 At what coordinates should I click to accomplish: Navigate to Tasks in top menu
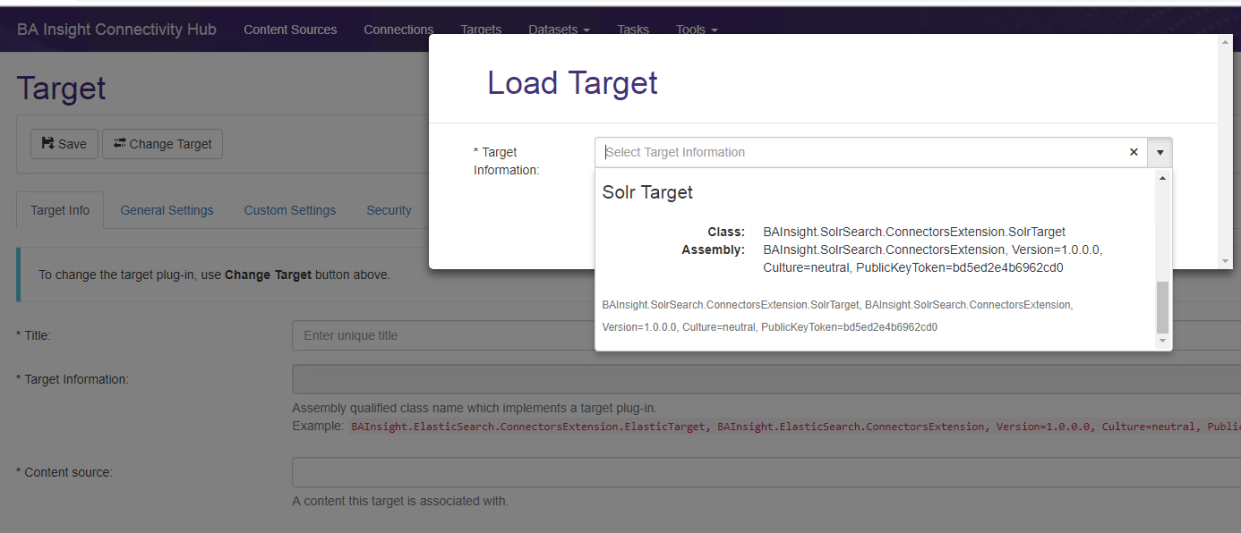pos(633,30)
